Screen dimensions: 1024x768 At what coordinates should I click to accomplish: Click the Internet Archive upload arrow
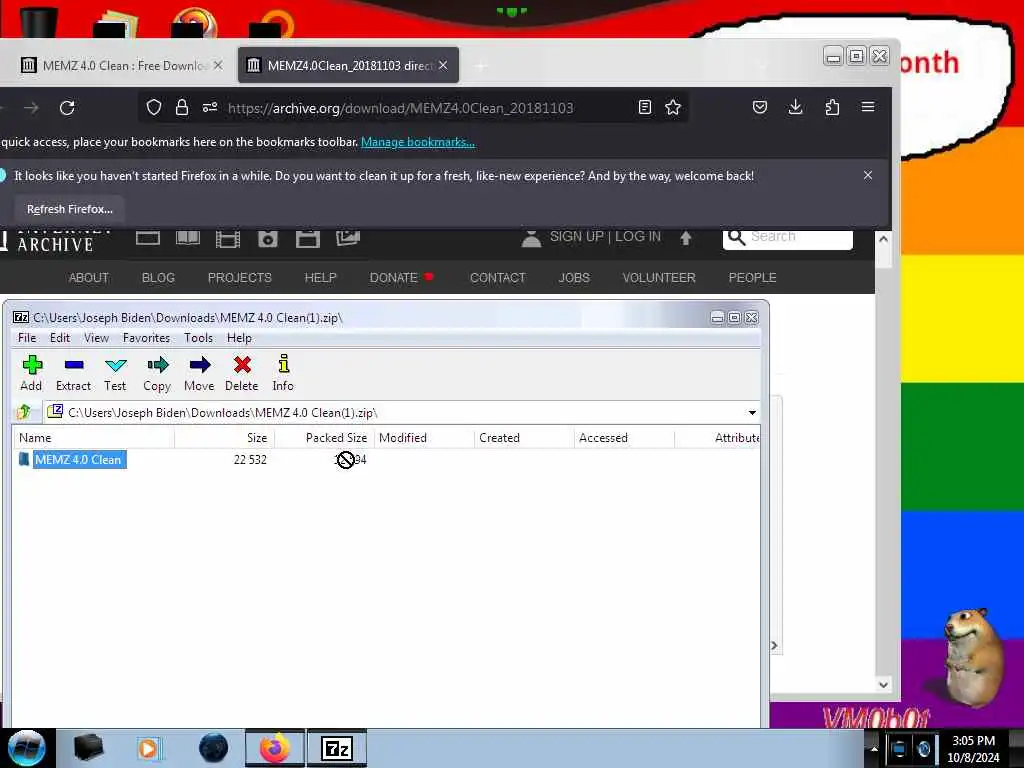click(x=686, y=238)
